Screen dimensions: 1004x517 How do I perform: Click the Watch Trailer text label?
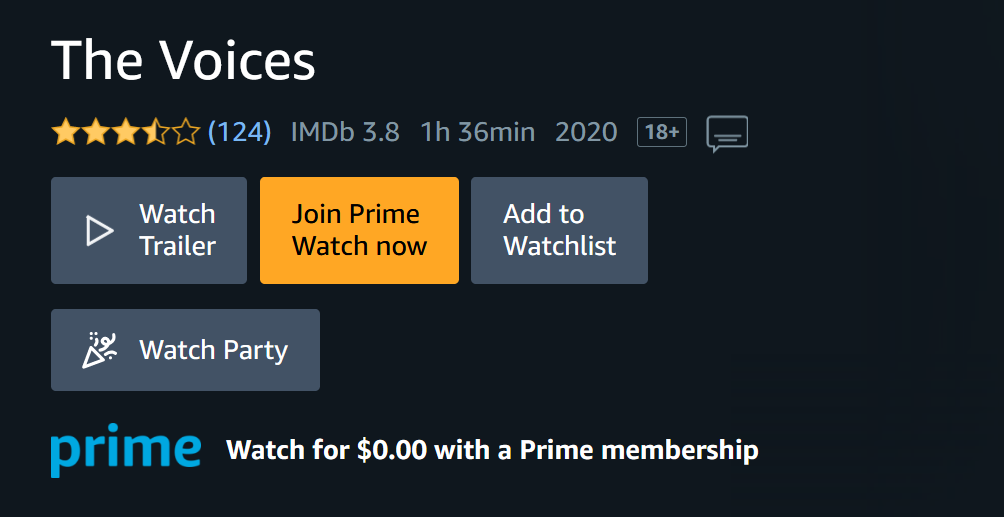point(177,231)
